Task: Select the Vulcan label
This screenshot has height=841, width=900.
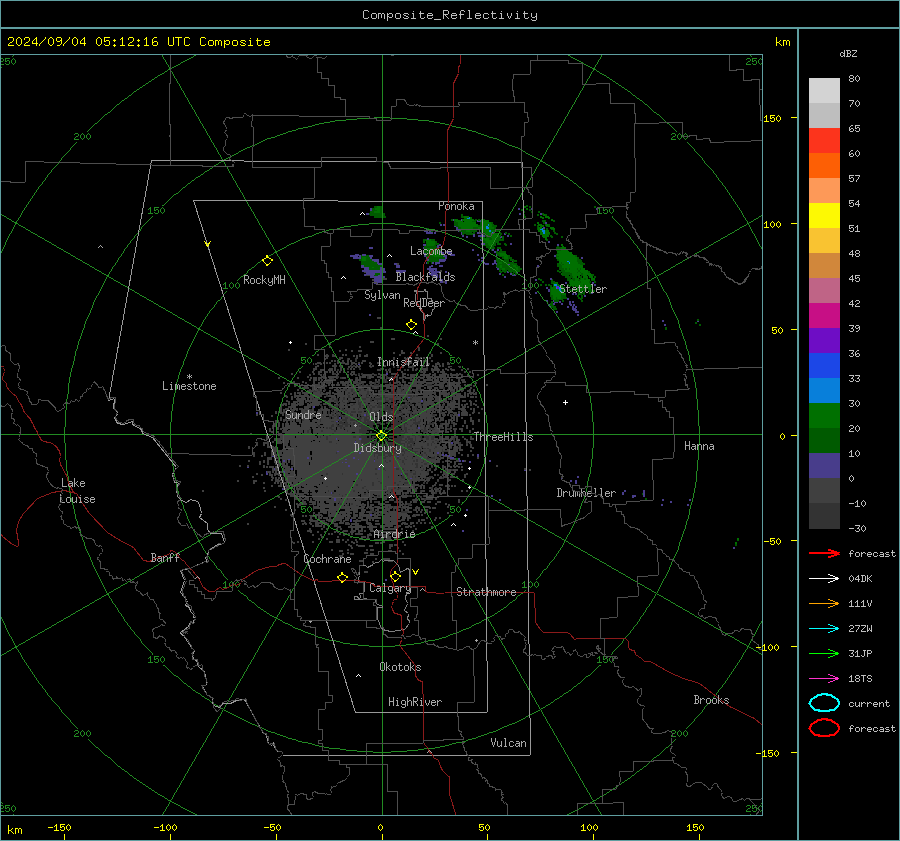Action: 508,743
